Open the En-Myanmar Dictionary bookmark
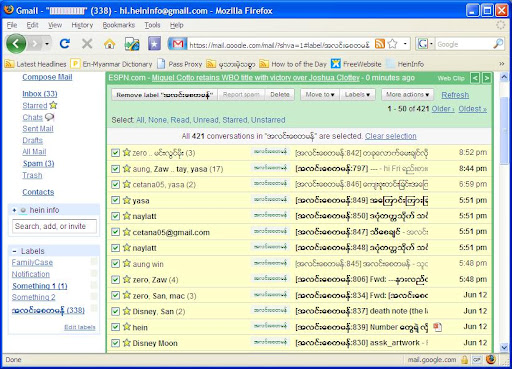The height and width of the screenshot is (369, 512). click(112, 64)
